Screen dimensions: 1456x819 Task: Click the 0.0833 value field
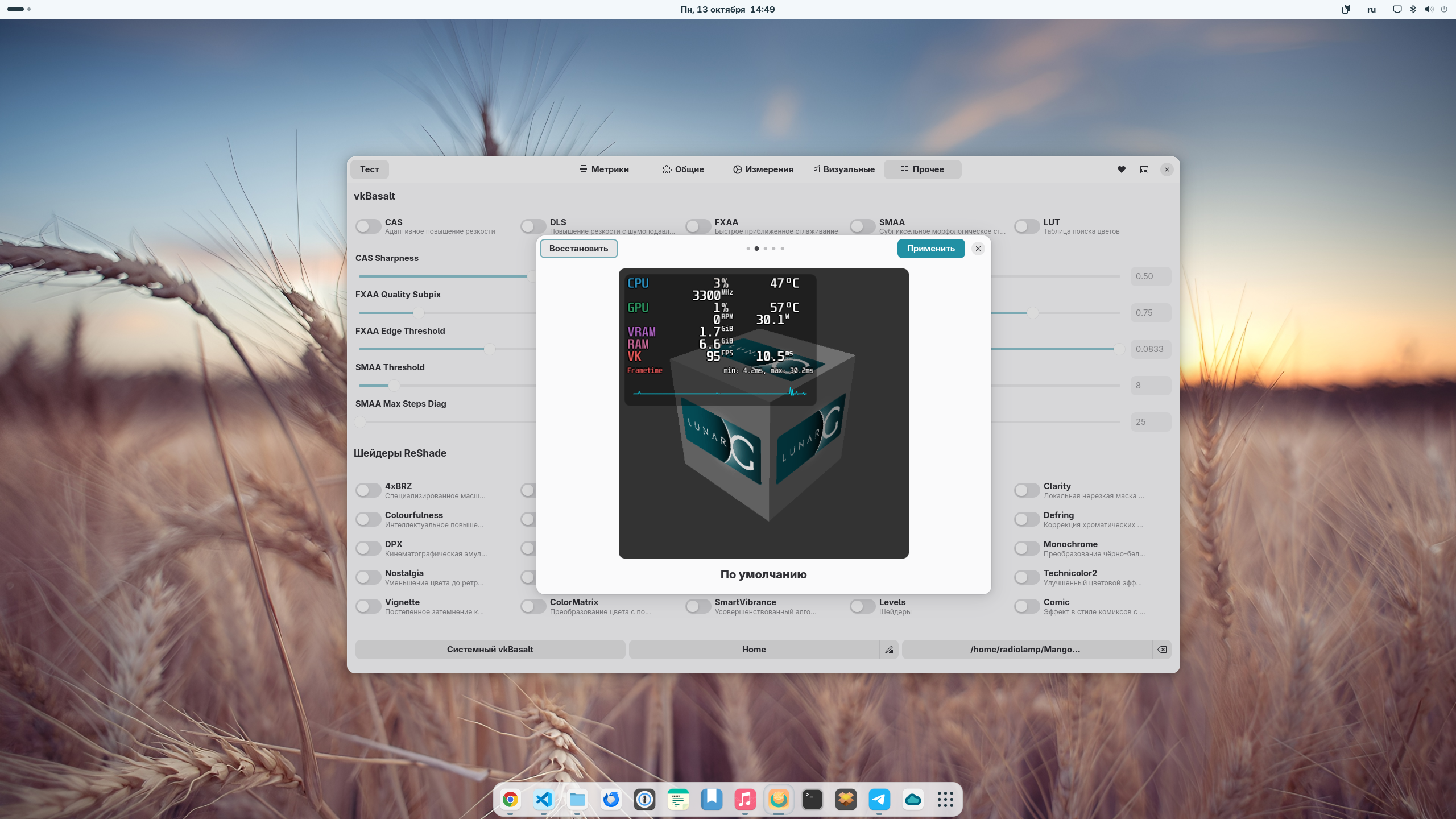[x=1150, y=349]
